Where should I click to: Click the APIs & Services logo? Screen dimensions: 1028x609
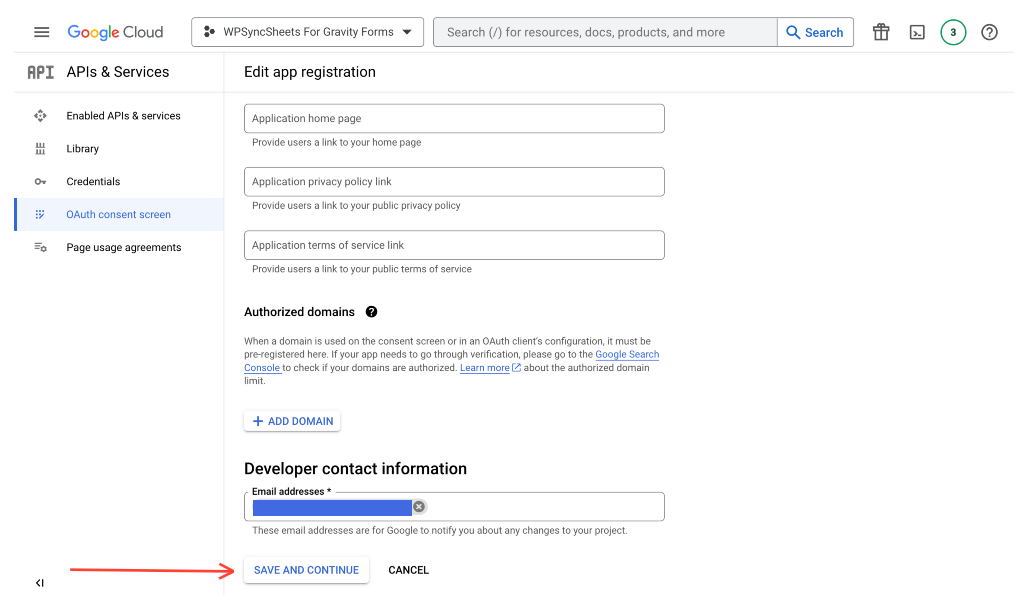pos(40,72)
